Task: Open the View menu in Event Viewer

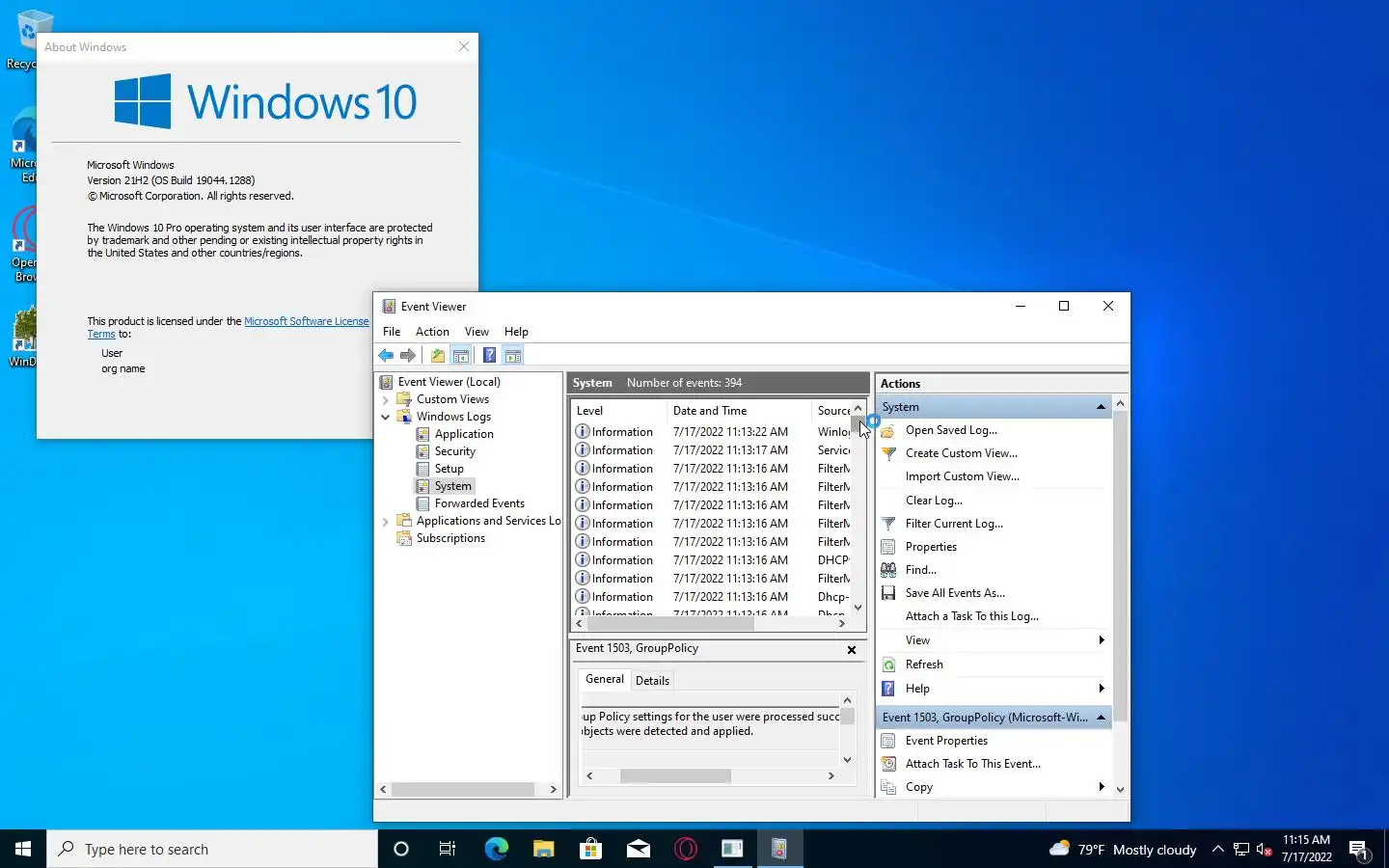Action: tap(477, 331)
